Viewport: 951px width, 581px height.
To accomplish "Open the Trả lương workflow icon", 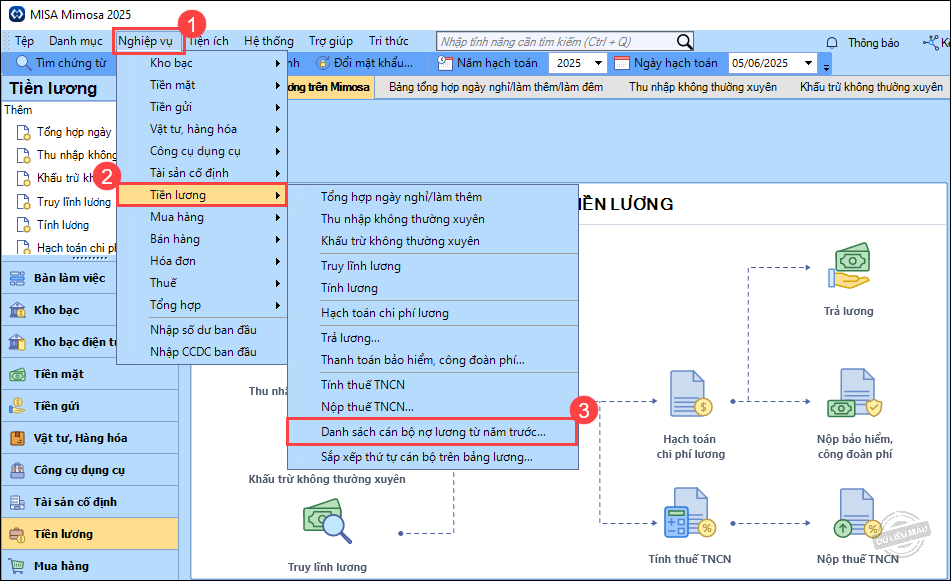I will [849, 266].
